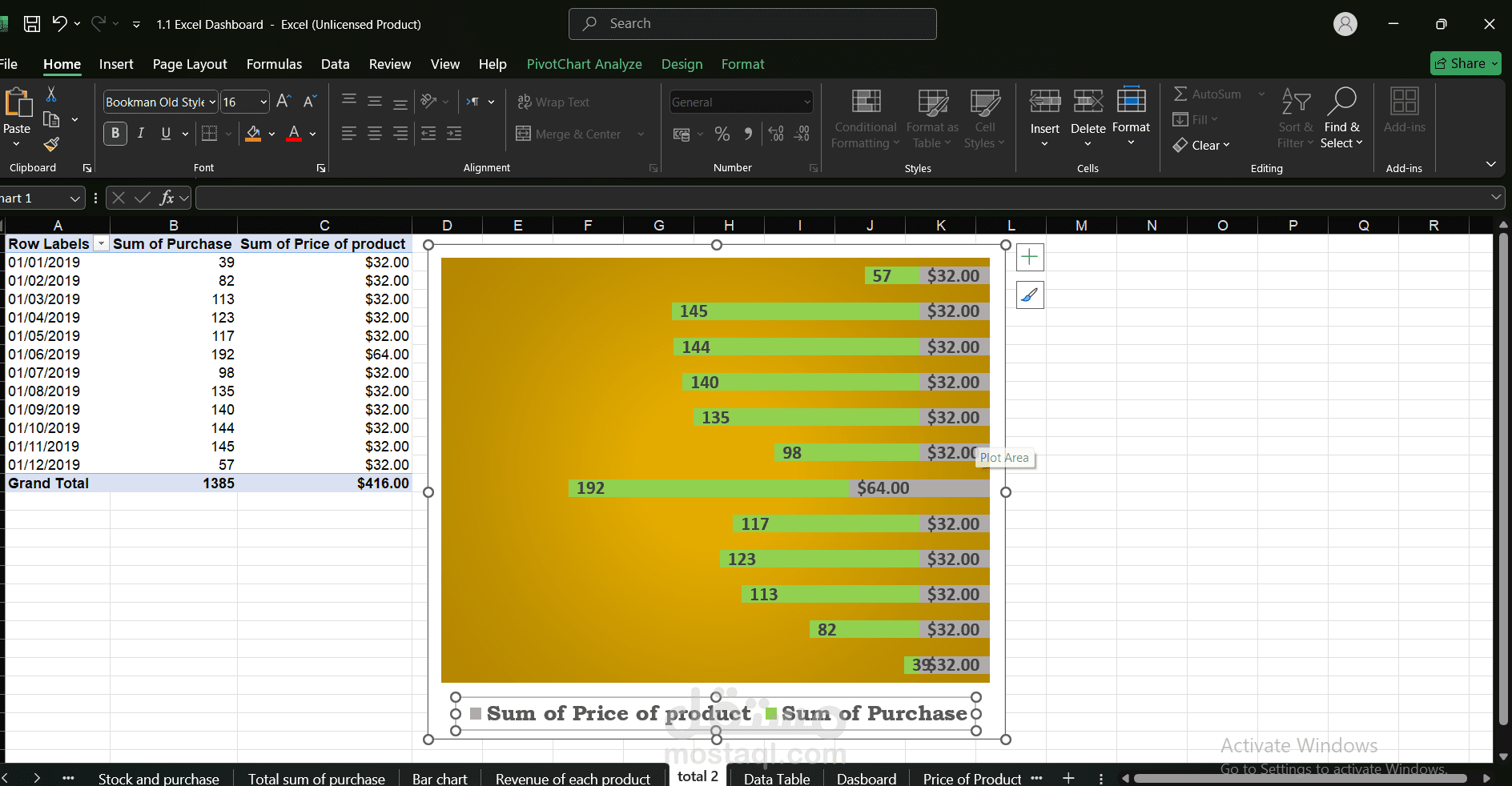This screenshot has width=1512, height=786.
Task: Toggle Underline formatting
Action: [x=166, y=134]
